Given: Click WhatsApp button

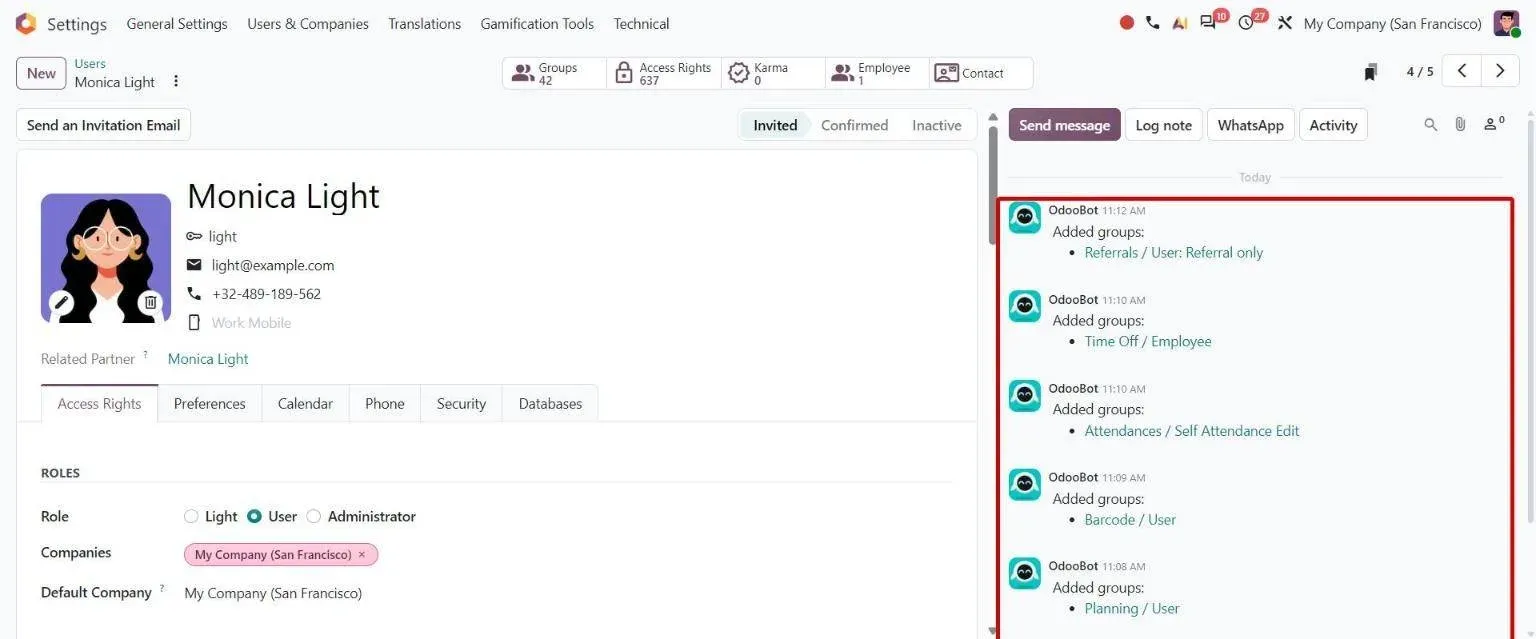Looking at the screenshot, I should coord(1250,125).
